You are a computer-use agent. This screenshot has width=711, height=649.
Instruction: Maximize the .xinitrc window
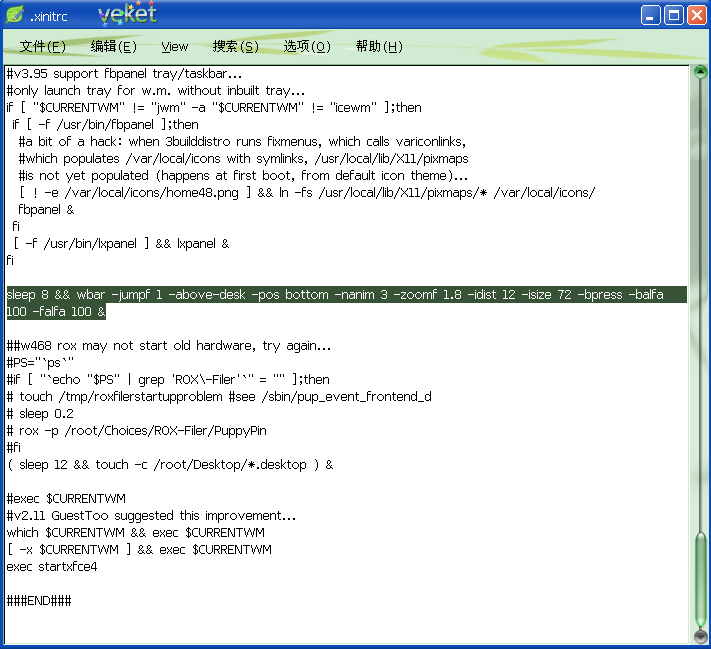click(x=674, y=15)
